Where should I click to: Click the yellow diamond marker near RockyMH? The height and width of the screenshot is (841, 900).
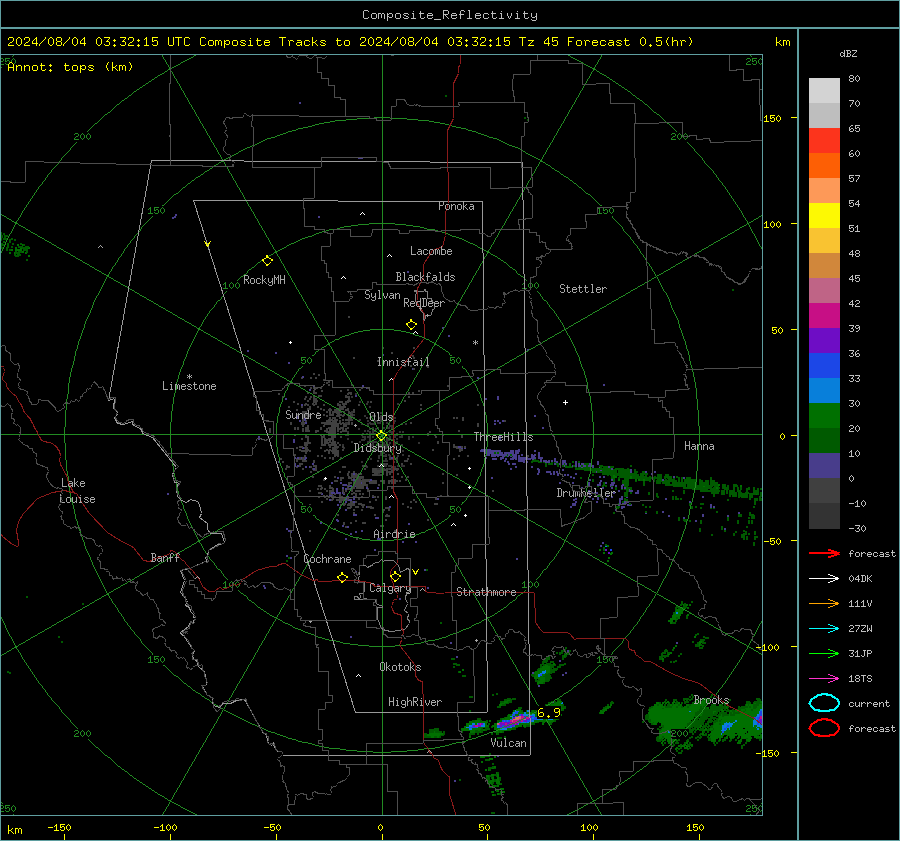click(267, 261)
